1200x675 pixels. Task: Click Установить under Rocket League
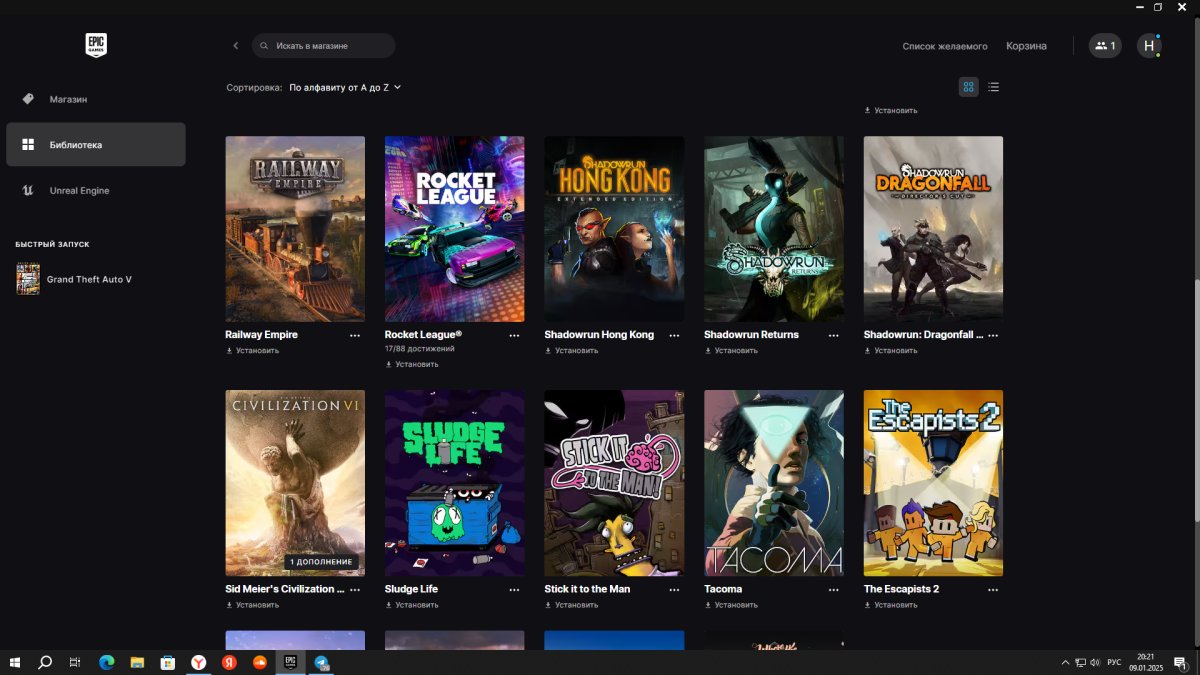[412, 364]
